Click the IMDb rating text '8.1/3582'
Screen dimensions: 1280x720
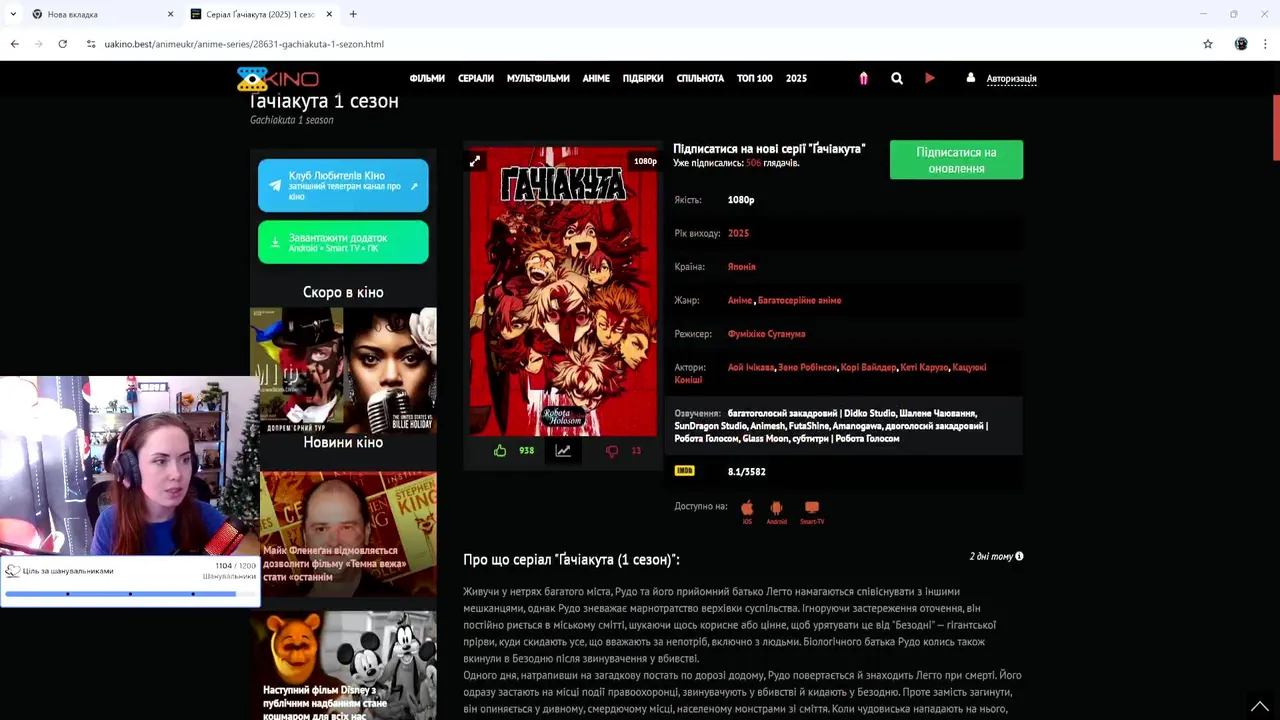(x=746, y=471)
